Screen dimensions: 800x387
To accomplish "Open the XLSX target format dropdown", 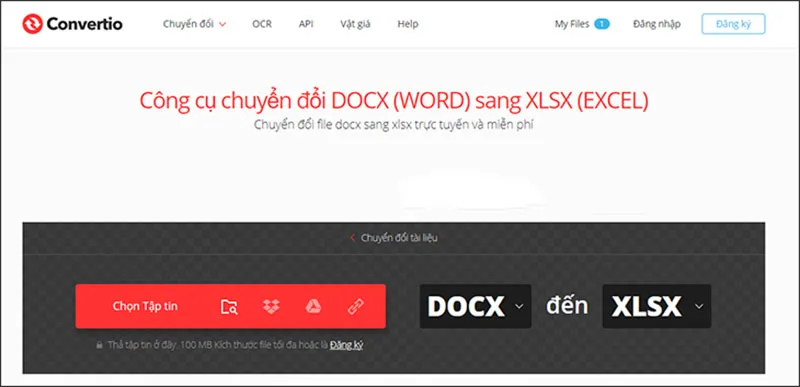I will pyautogui.click(x=657, y=306).
